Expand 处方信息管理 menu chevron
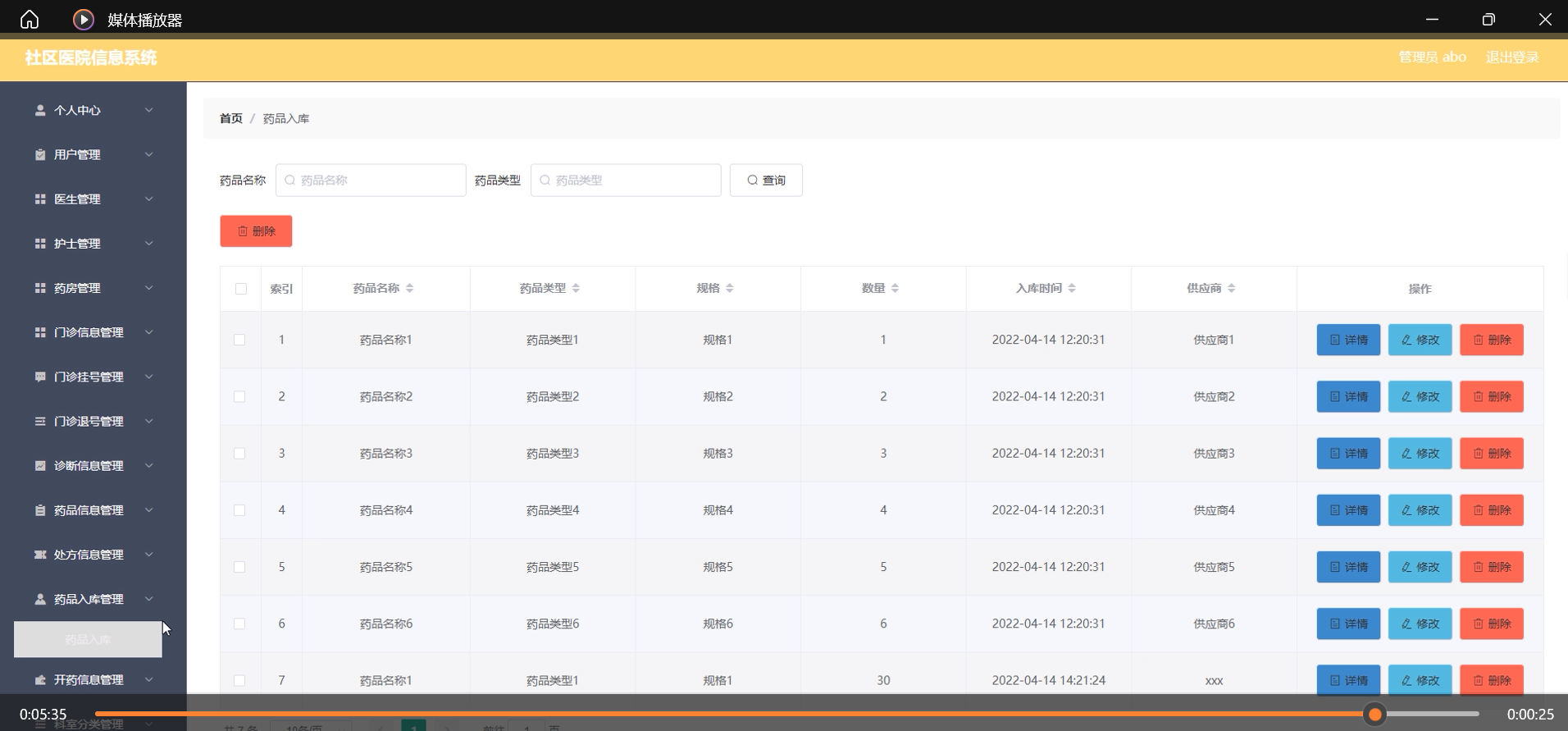This screenshot has height=731, width=1568. pyautogui.click(x=149, y=555)
